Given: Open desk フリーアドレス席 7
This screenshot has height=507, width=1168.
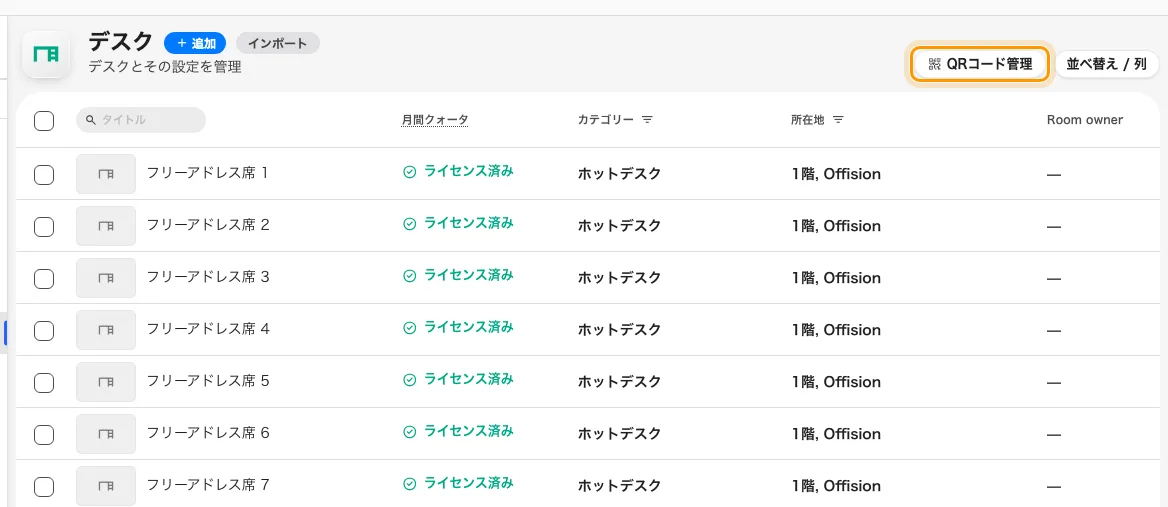Looking at the screenshot, I should [207, 486].
